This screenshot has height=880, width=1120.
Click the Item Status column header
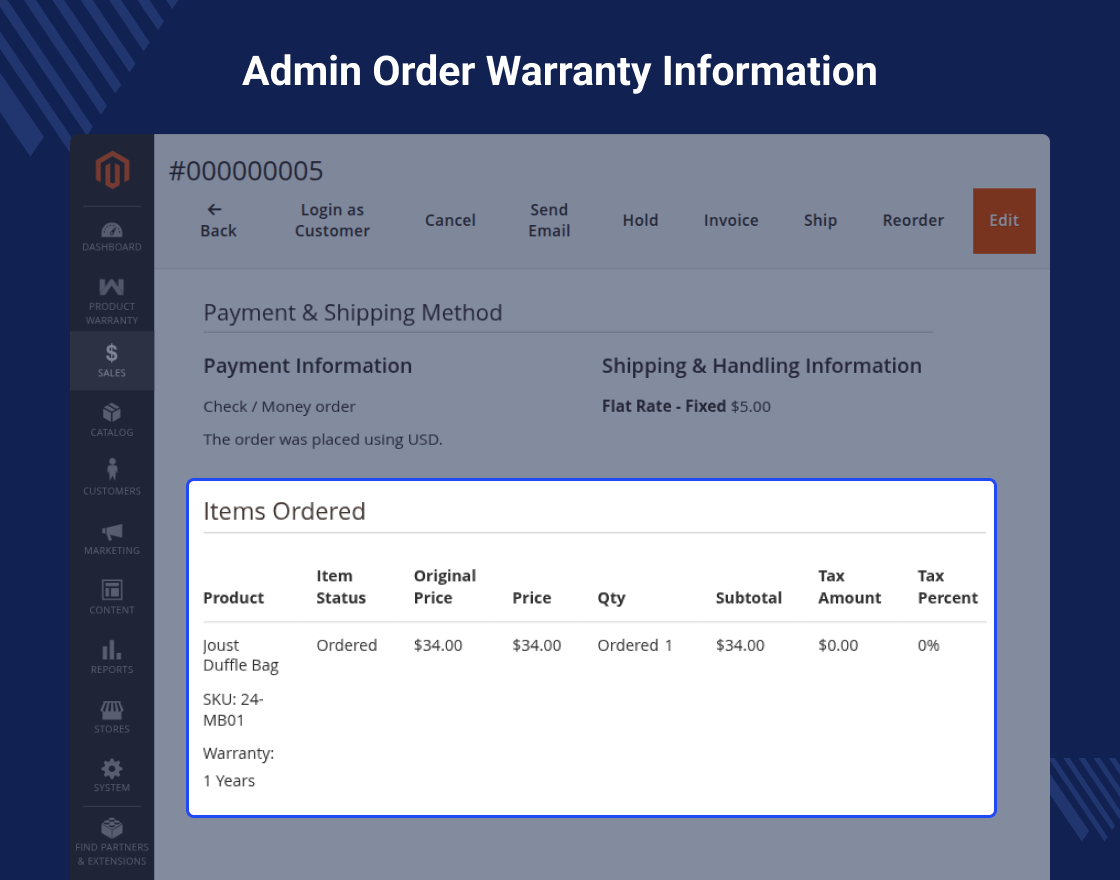pyautogui.click(x=341, y=586)
